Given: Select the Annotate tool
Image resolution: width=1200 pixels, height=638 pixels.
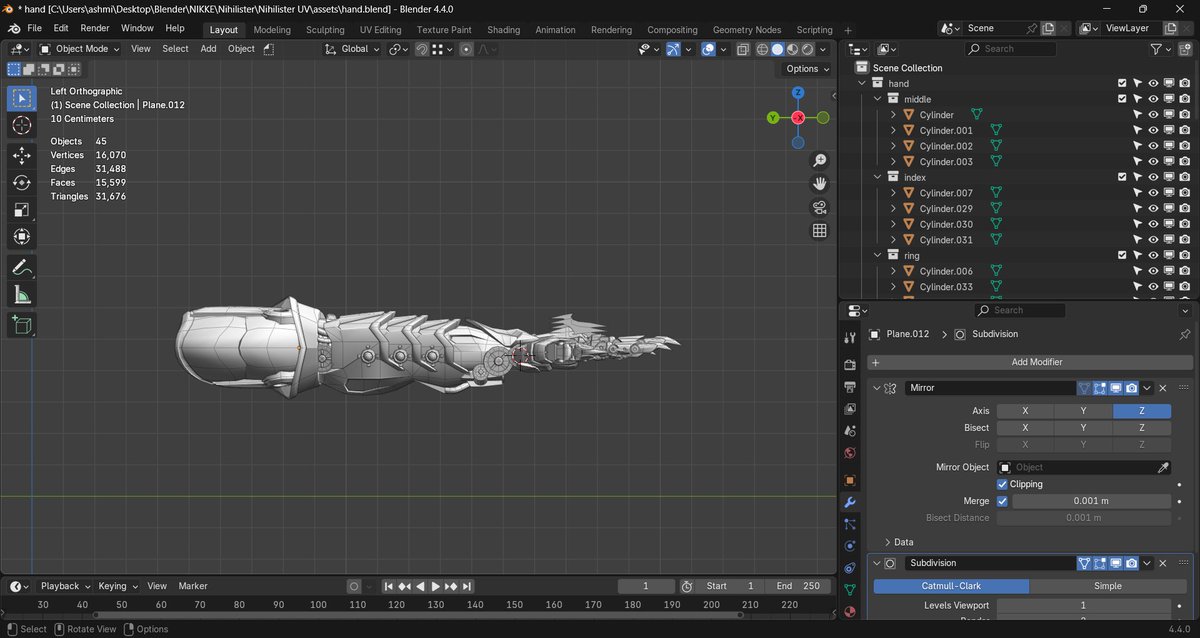Looking at the screenshot, I should tap(22, 267).
